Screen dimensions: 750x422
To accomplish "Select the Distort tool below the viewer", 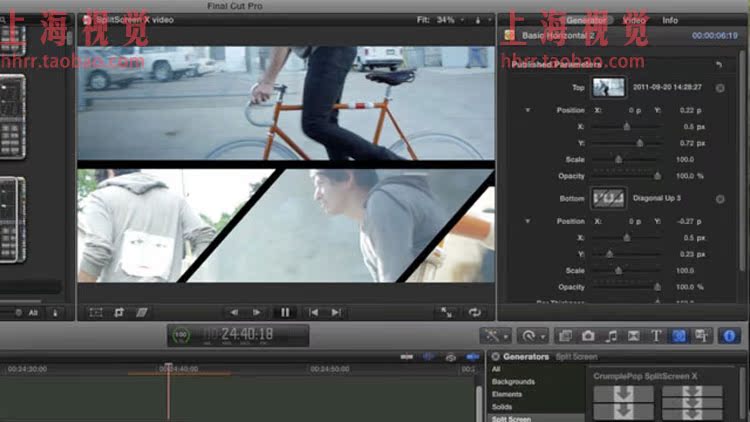I will [142, 312].
